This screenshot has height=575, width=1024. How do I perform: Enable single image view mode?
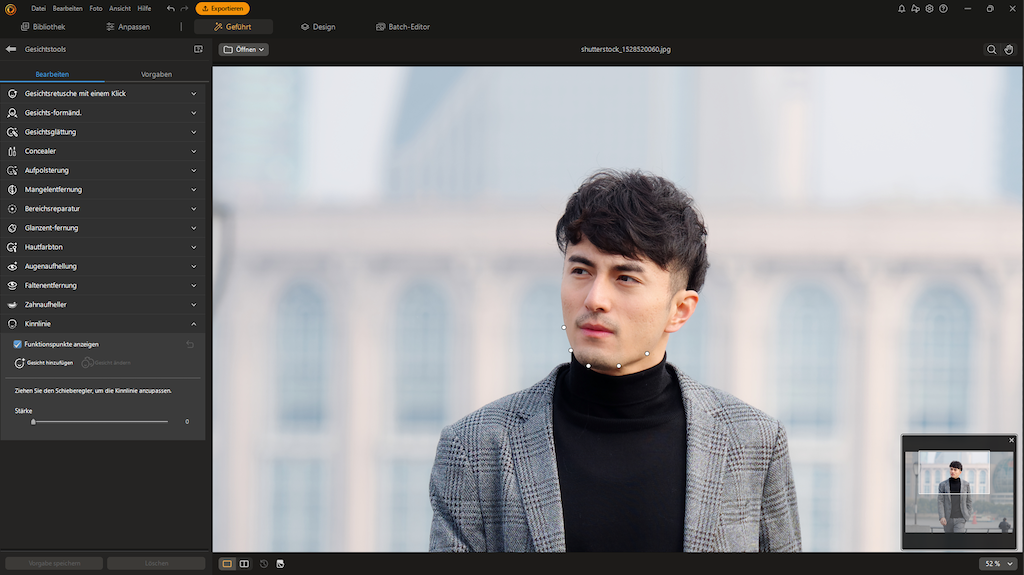[x=227, y=564]
